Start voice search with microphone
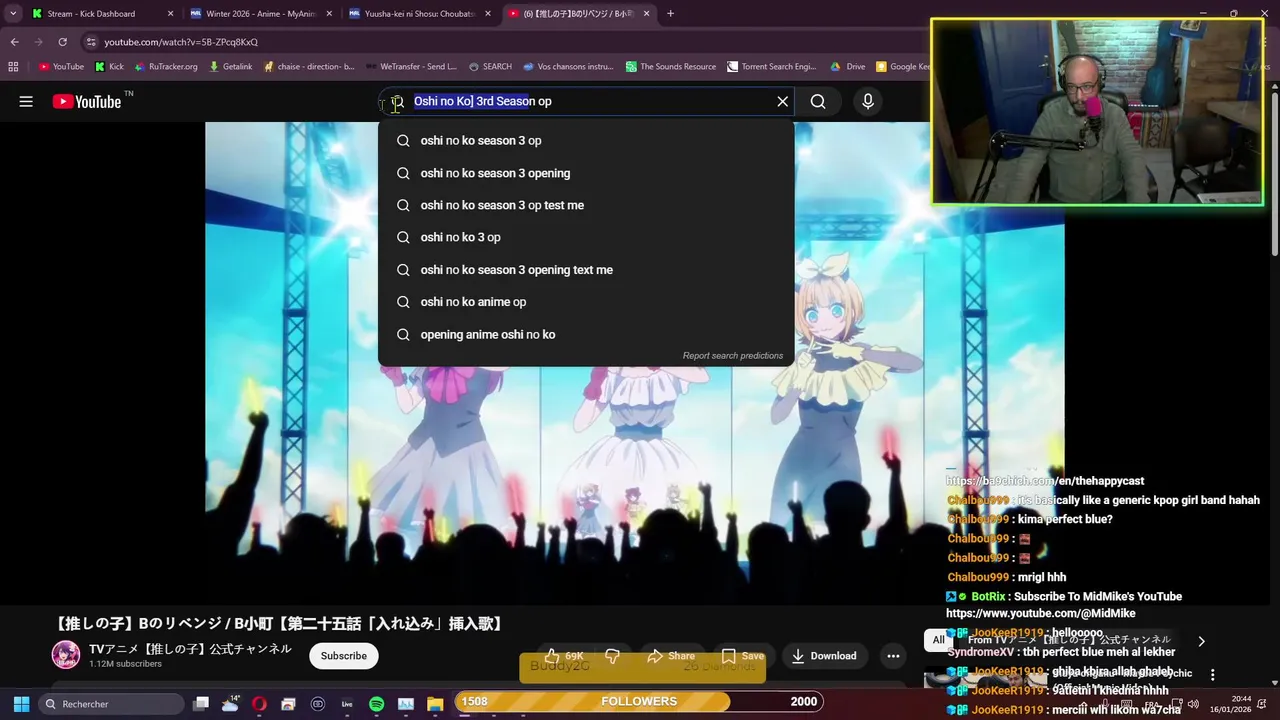Viewport: 1280px width, 720px height. click(x=868, y=101)
